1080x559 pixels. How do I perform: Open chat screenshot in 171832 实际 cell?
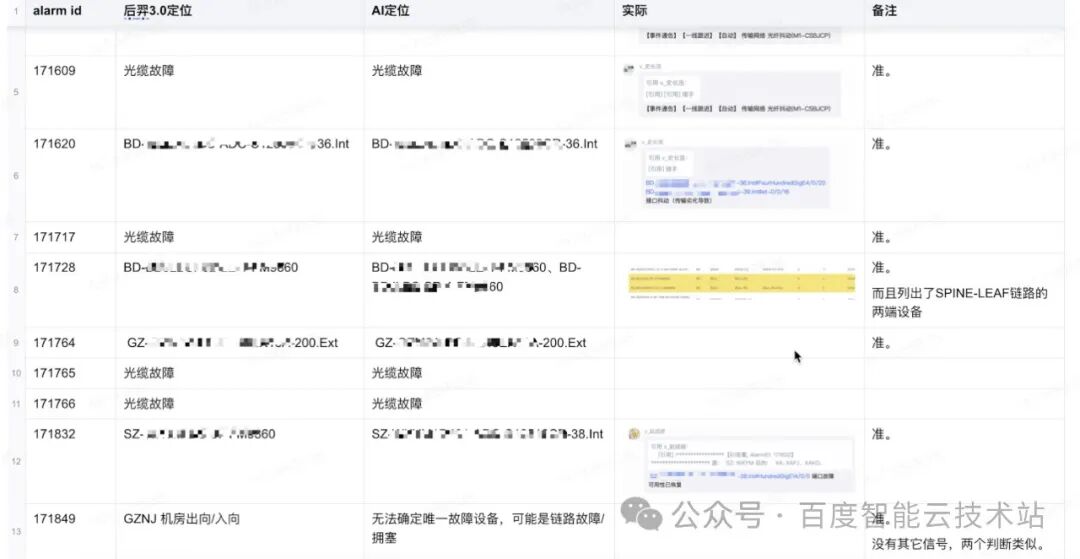coord(741,460)
